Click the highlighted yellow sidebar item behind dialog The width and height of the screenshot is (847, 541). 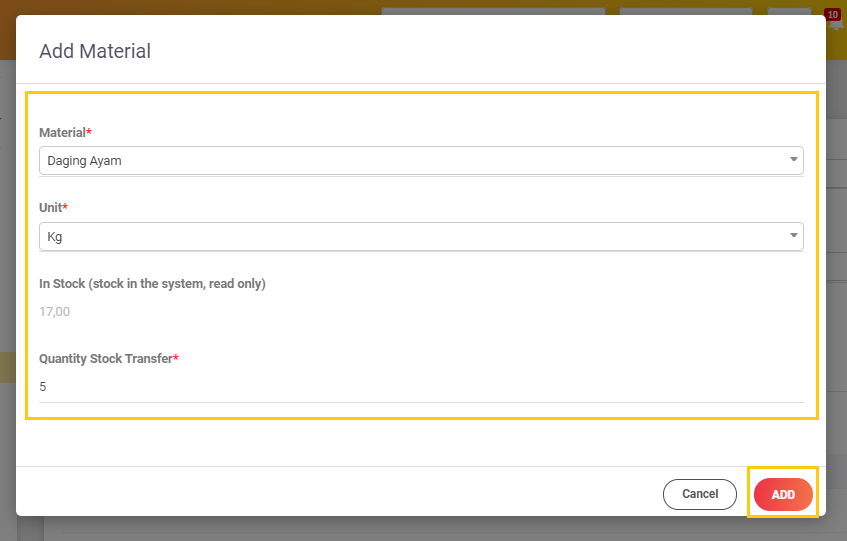pos(7,367)
